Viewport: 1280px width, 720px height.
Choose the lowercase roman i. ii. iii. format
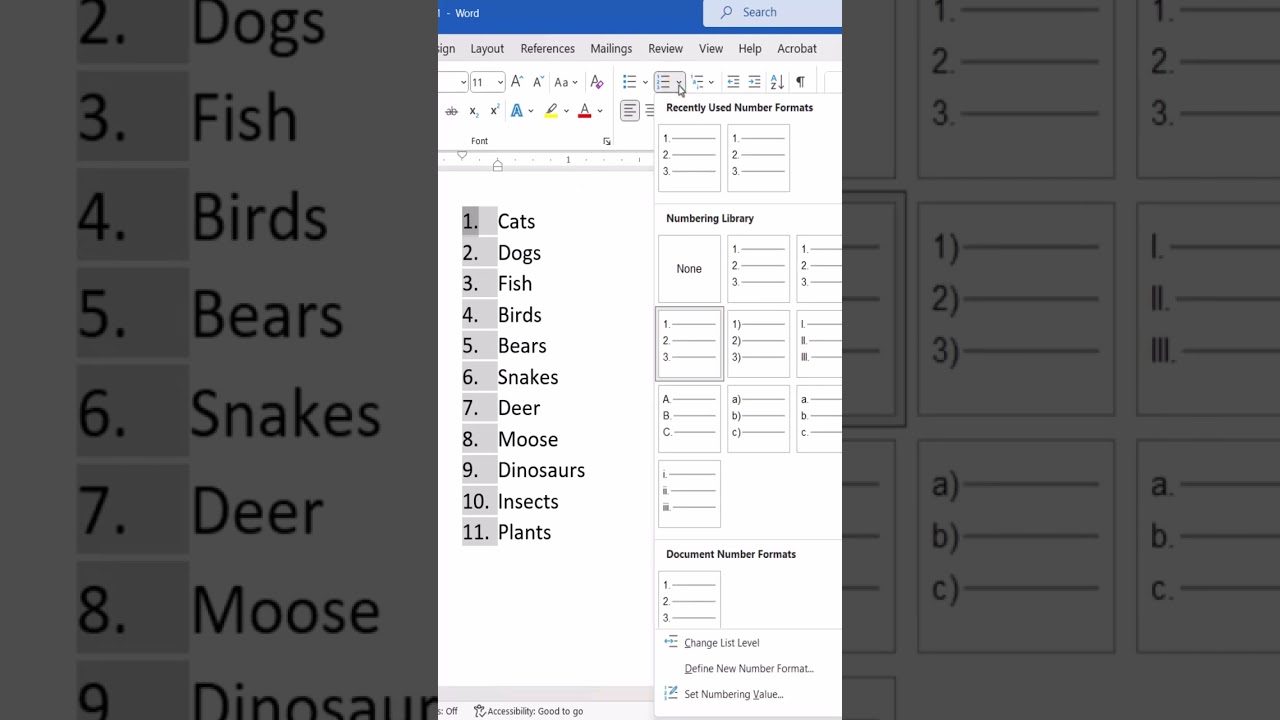tap(689, 493)
